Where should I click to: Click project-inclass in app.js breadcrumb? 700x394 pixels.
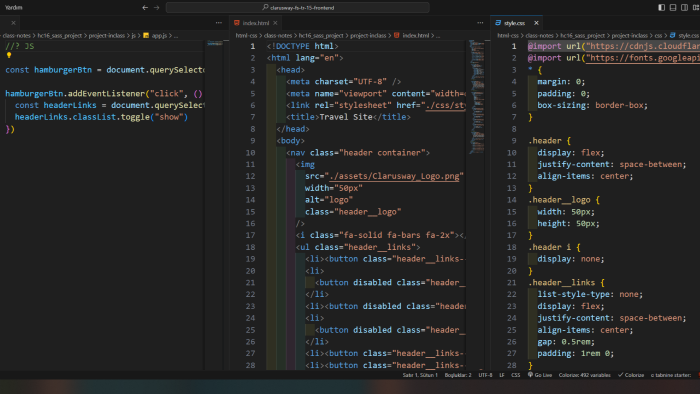point(107,36)
